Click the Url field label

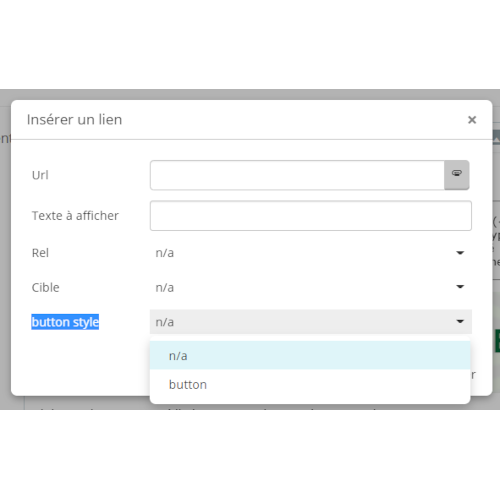click(x=40, y=175)
